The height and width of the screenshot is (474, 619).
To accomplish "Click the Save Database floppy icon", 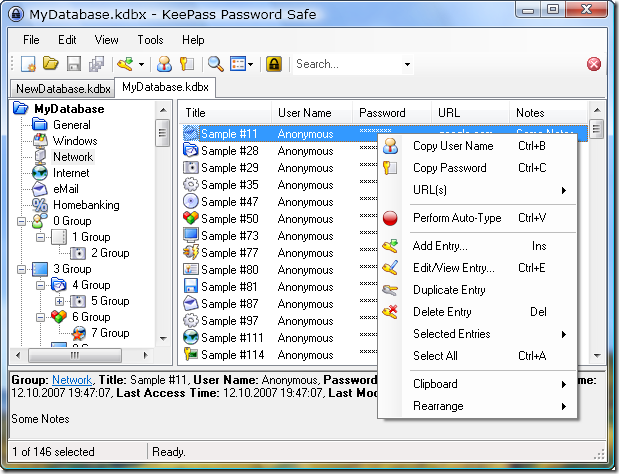I will (74, 64).
